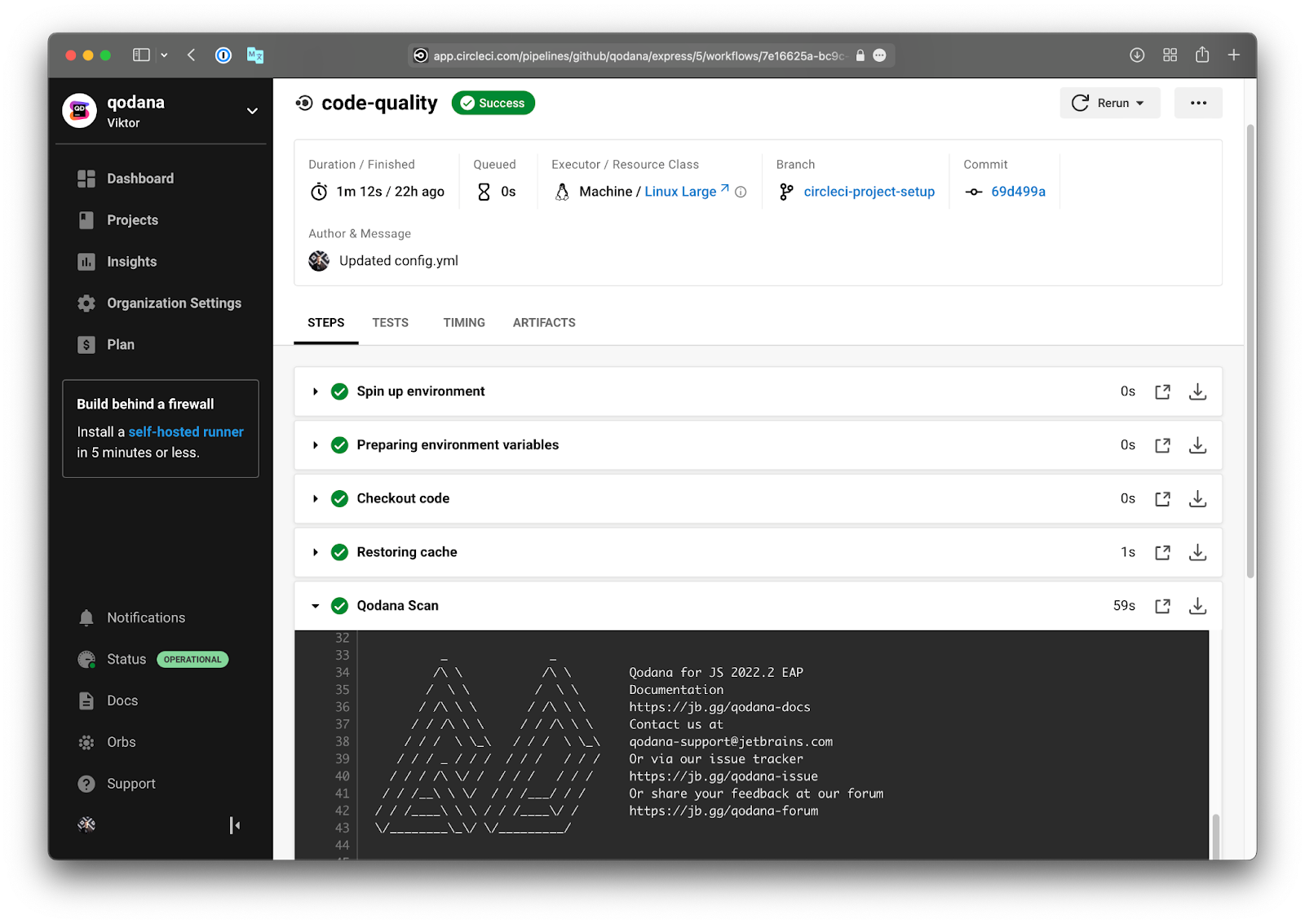
Task: Download the Checkout code step output
Action: click(x=1197, y=499)
